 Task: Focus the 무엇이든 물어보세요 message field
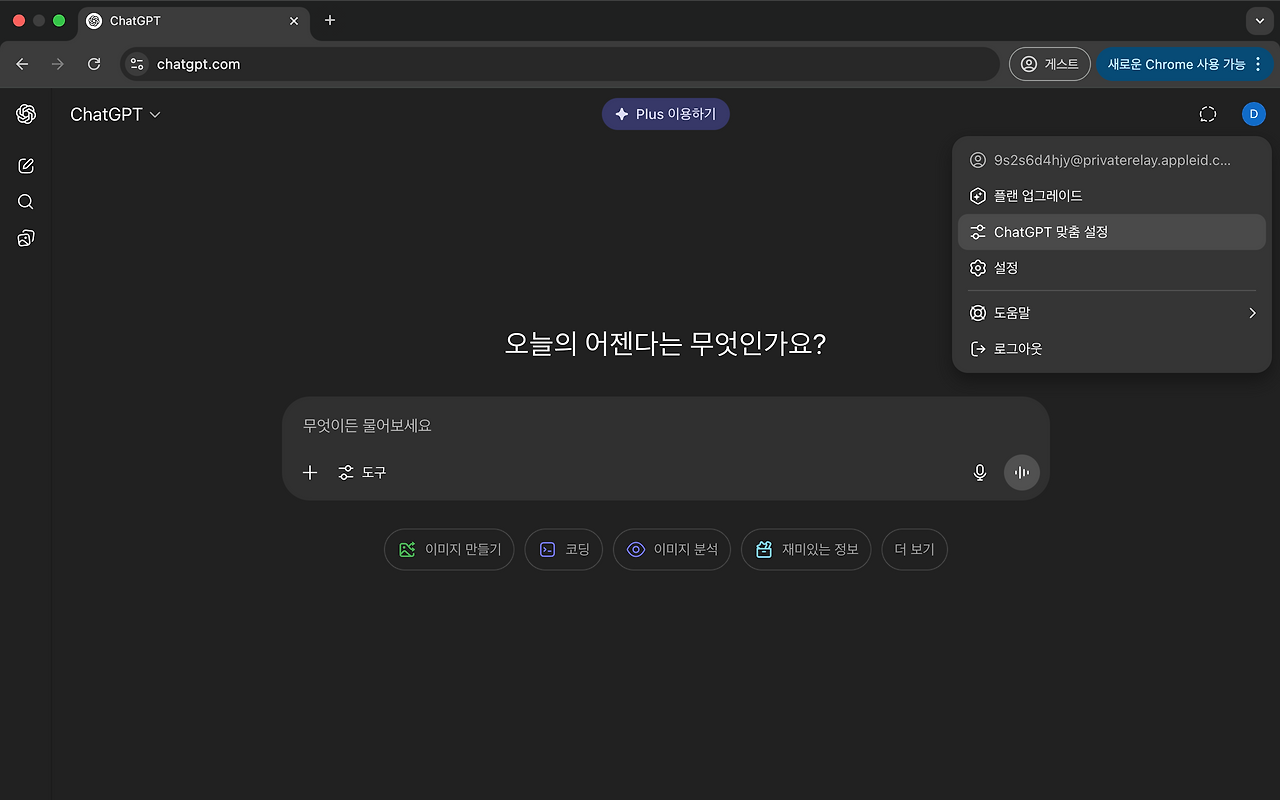click(666, 426)
